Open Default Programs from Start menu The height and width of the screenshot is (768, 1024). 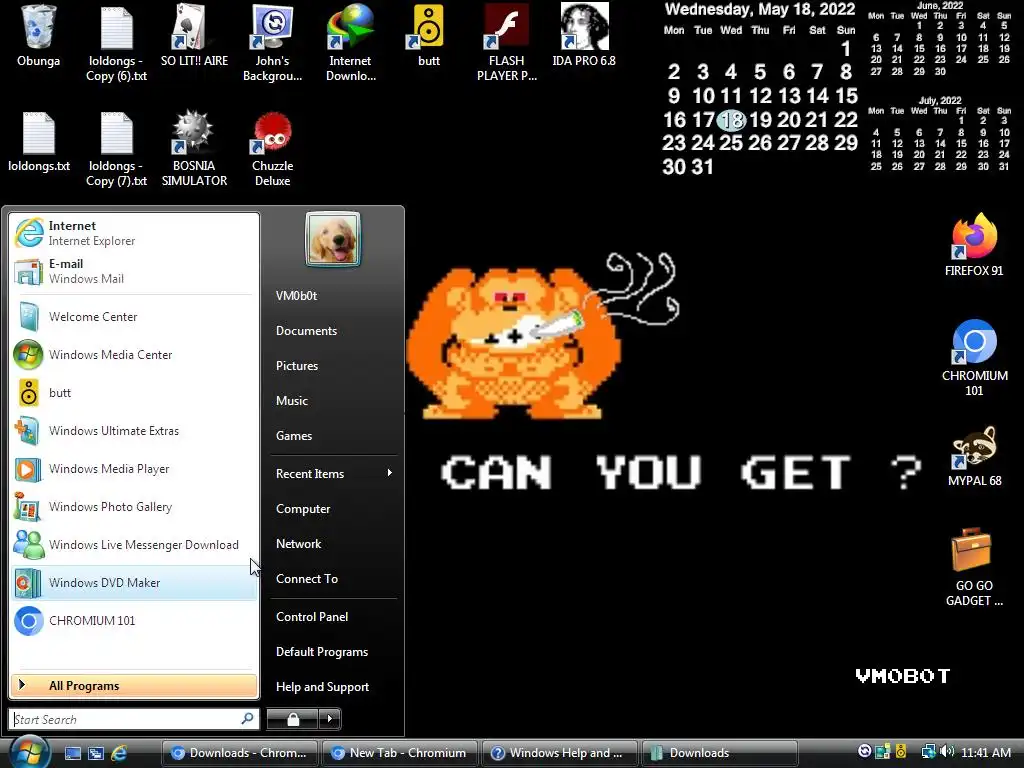click(x=333, y=652)
